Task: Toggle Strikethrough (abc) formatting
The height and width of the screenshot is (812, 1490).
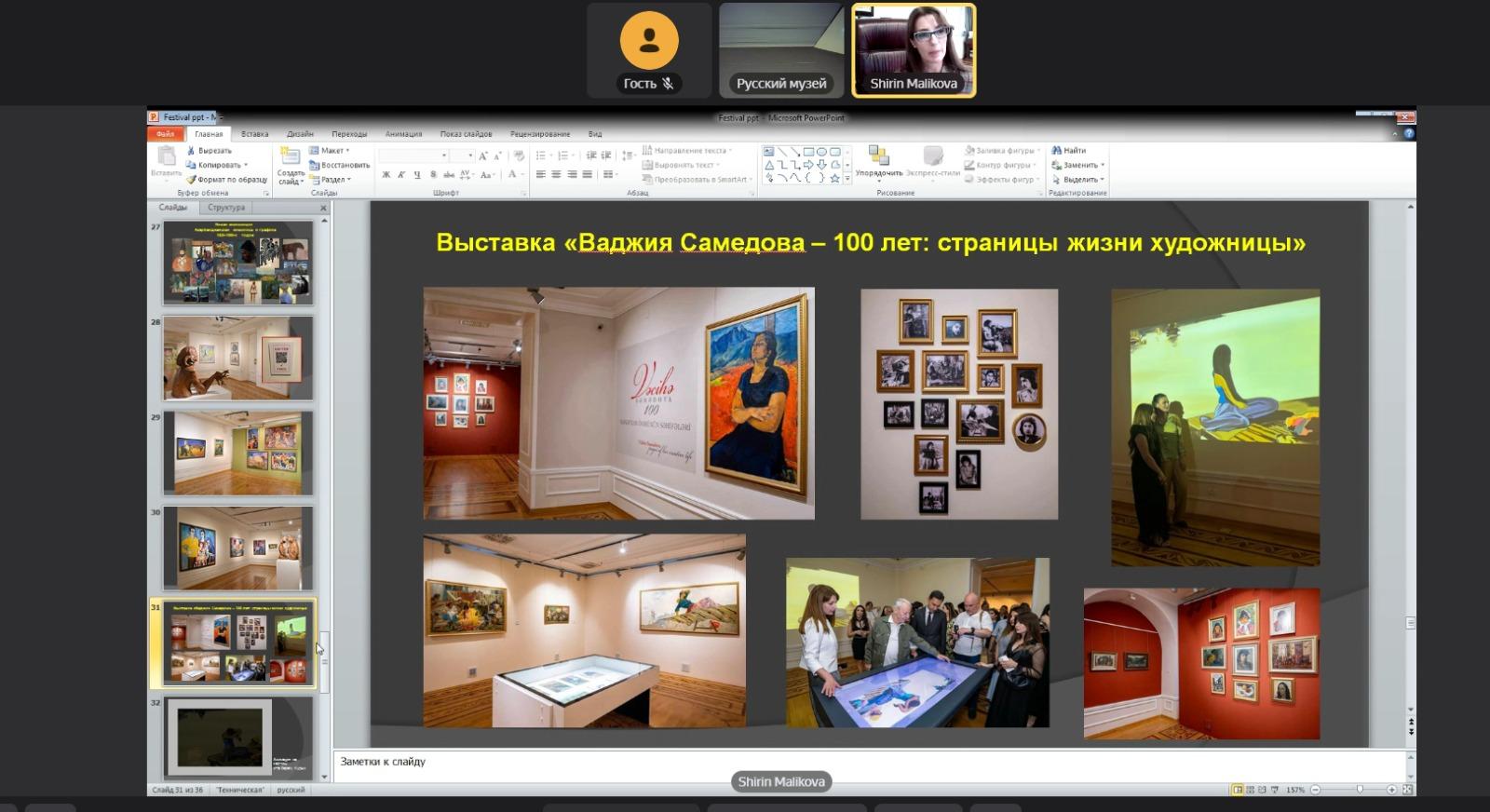Action: 449,175
